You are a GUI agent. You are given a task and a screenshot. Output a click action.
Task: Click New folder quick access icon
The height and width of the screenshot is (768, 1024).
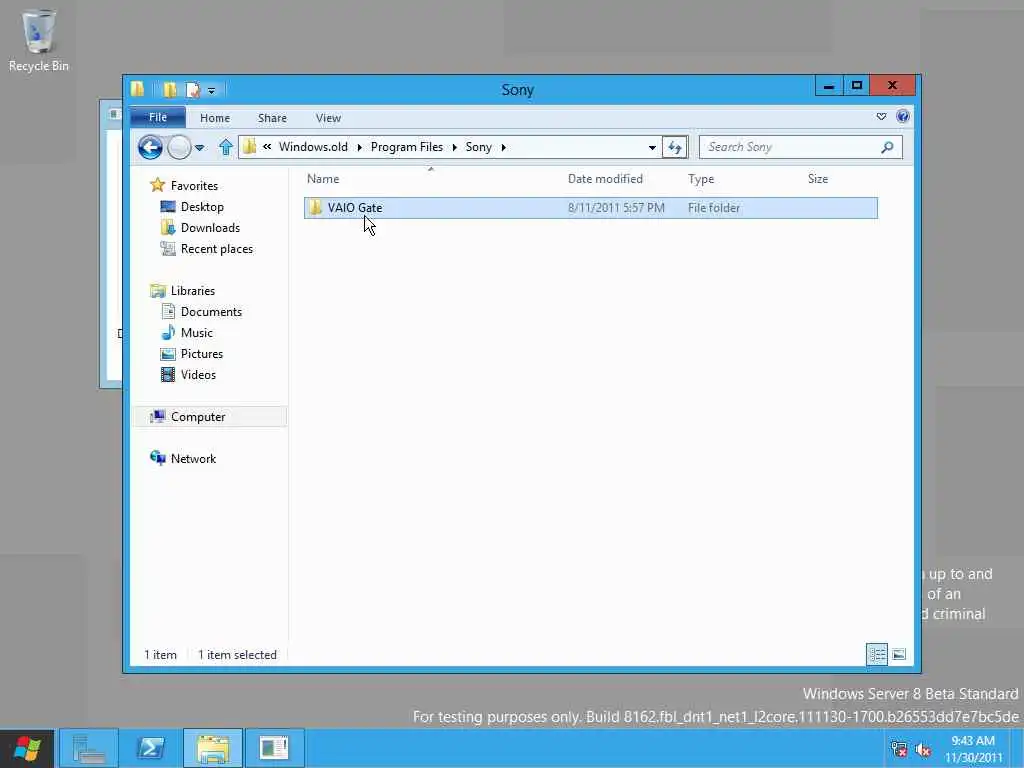pyautogui.click(x=170, y=89)
